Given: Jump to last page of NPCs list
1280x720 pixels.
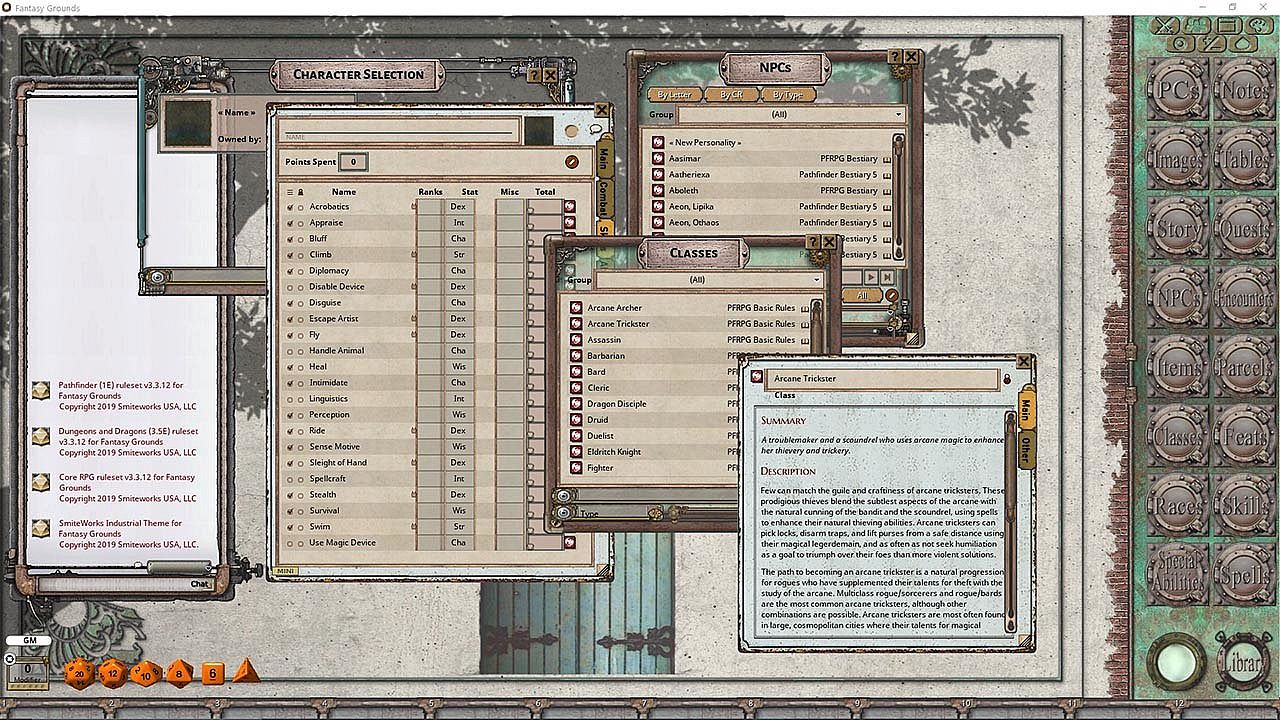Looking at the screenshot, I should [888, 277].
